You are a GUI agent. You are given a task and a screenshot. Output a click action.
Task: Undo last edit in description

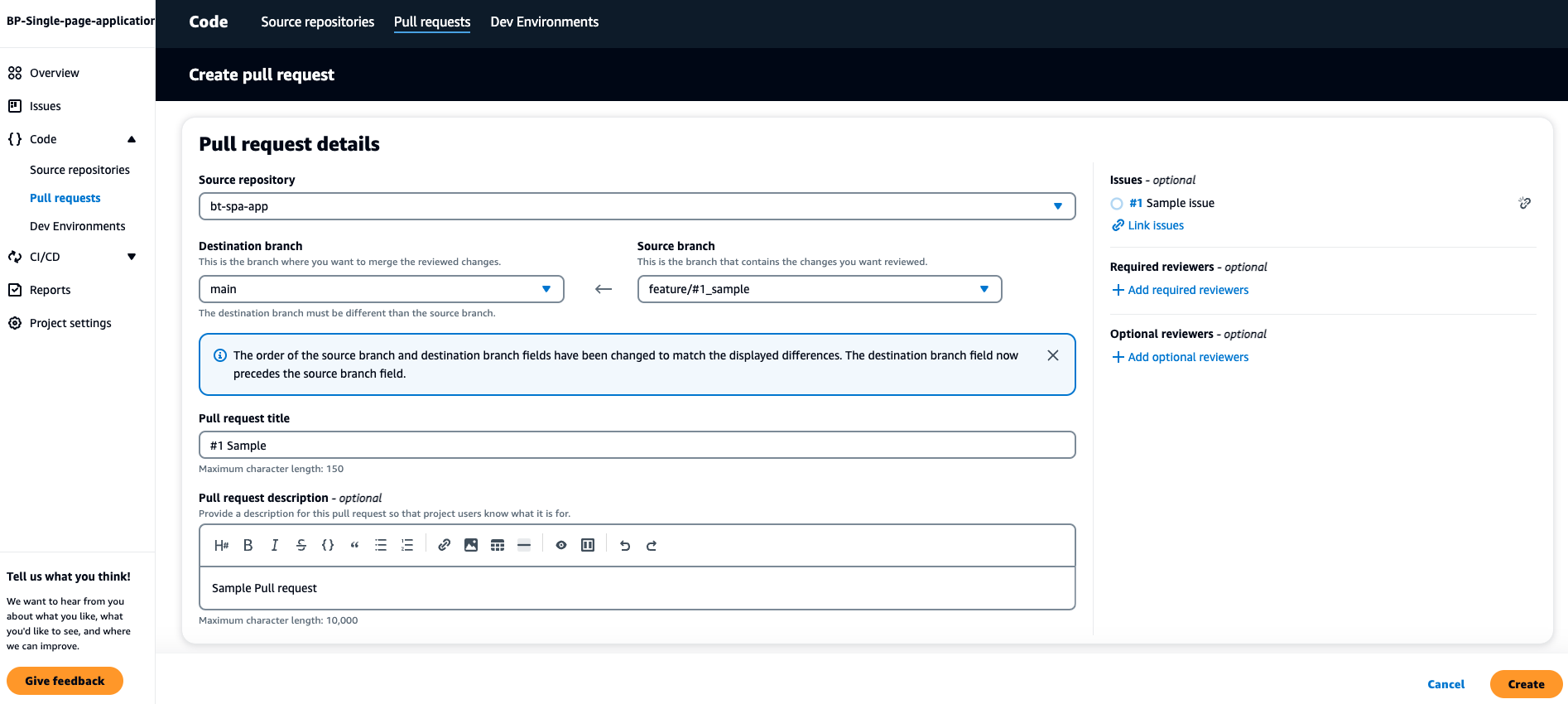(x=625, y=545)
